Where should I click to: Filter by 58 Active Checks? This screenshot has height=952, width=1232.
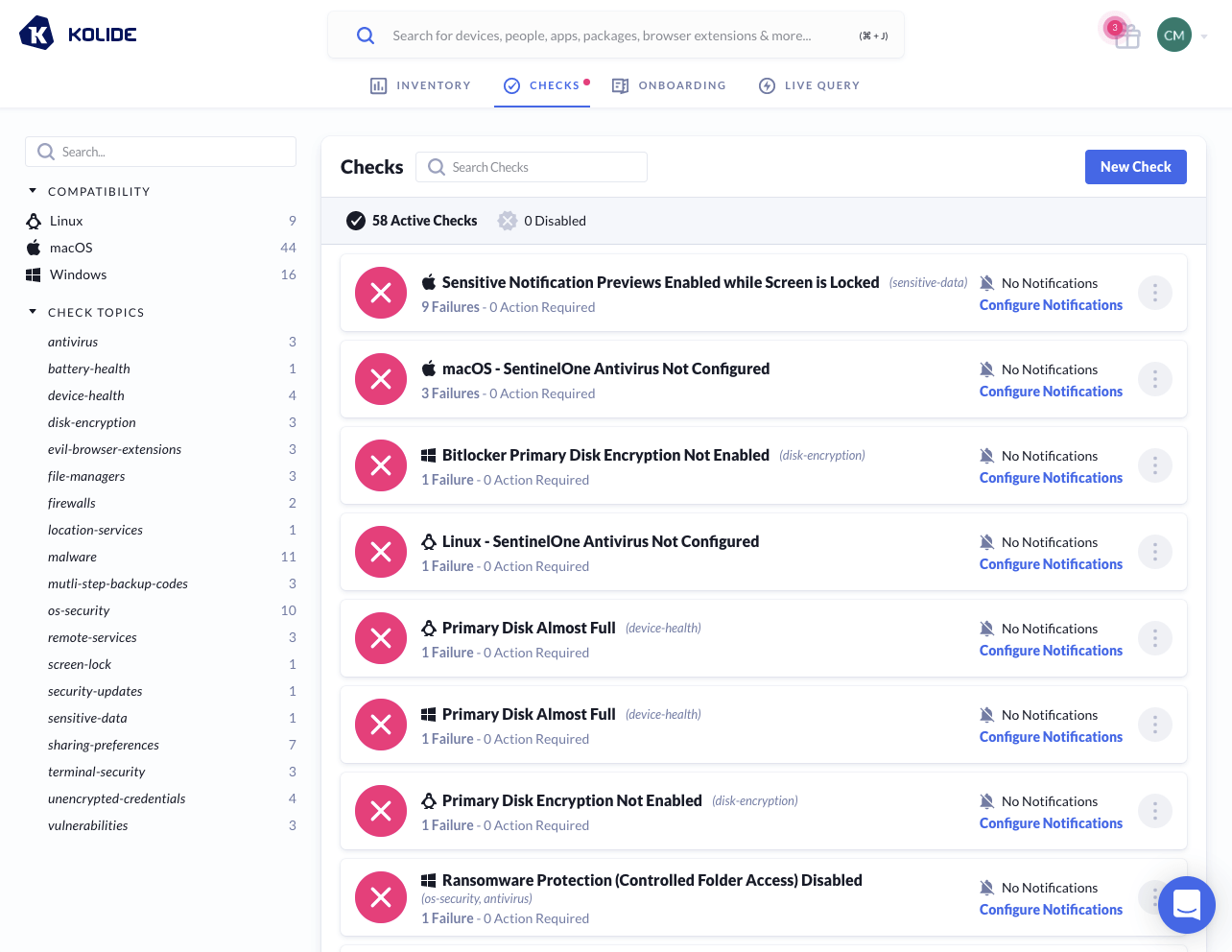pyautogui.click(x=412, y=221)
